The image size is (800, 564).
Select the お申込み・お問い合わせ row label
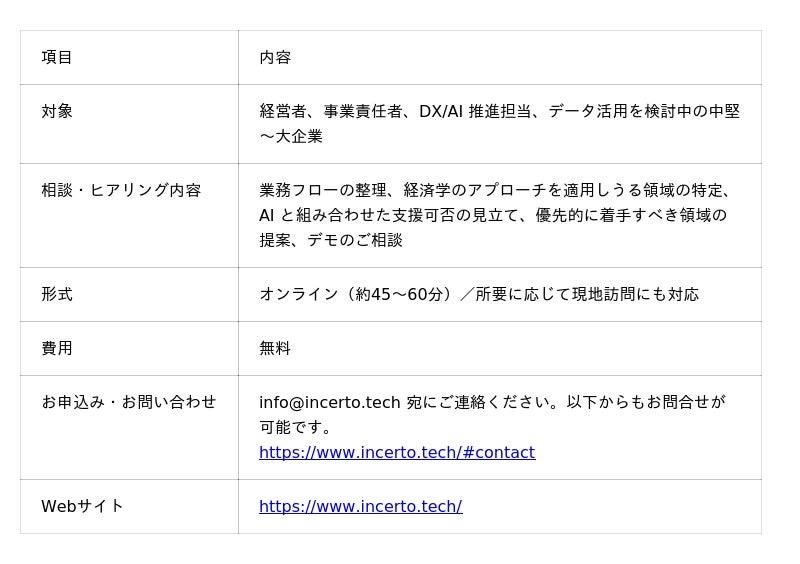point(129,402)
